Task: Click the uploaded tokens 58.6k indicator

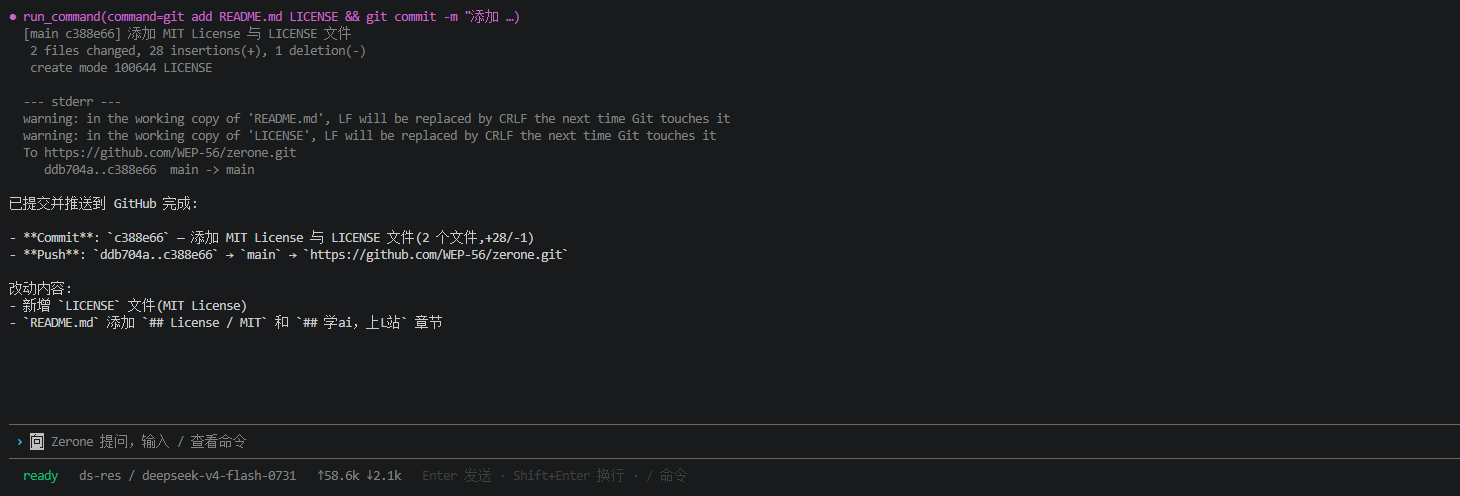Action: (338, 476)
